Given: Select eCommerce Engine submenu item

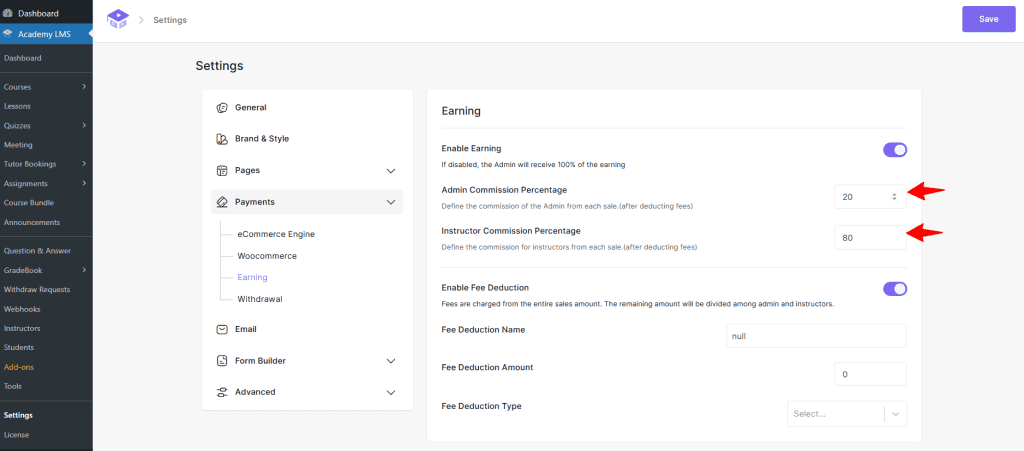Looking at the screenshot, I should [275, 234].
